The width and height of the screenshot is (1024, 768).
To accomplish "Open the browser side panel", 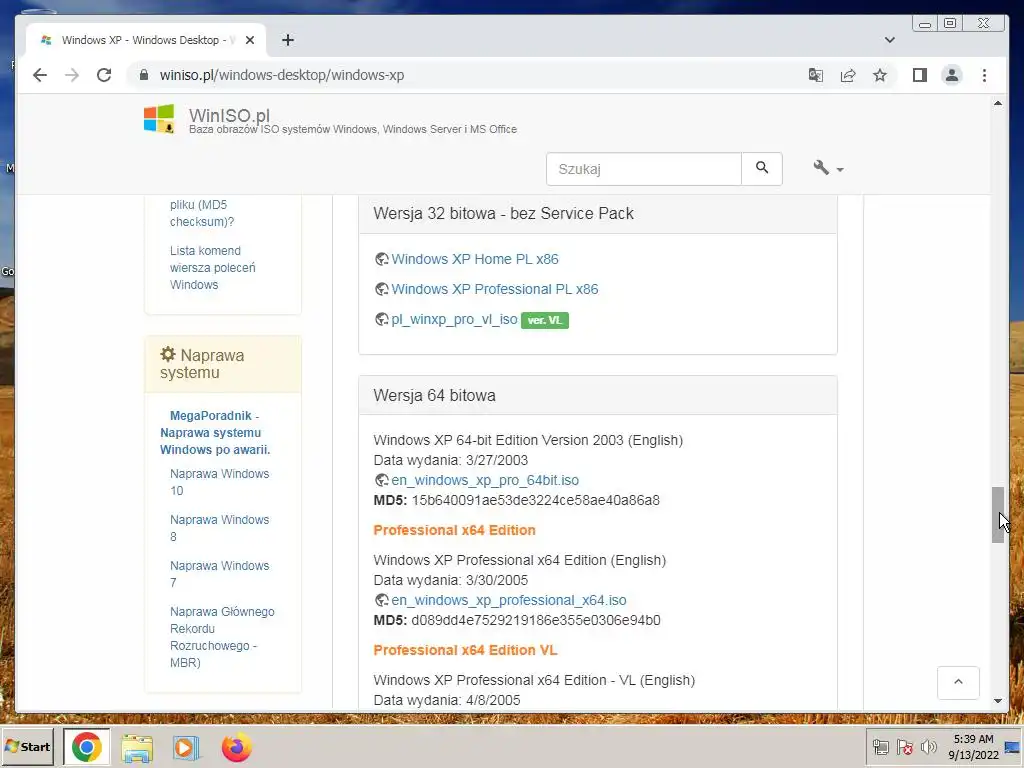I will coord(920,75).
